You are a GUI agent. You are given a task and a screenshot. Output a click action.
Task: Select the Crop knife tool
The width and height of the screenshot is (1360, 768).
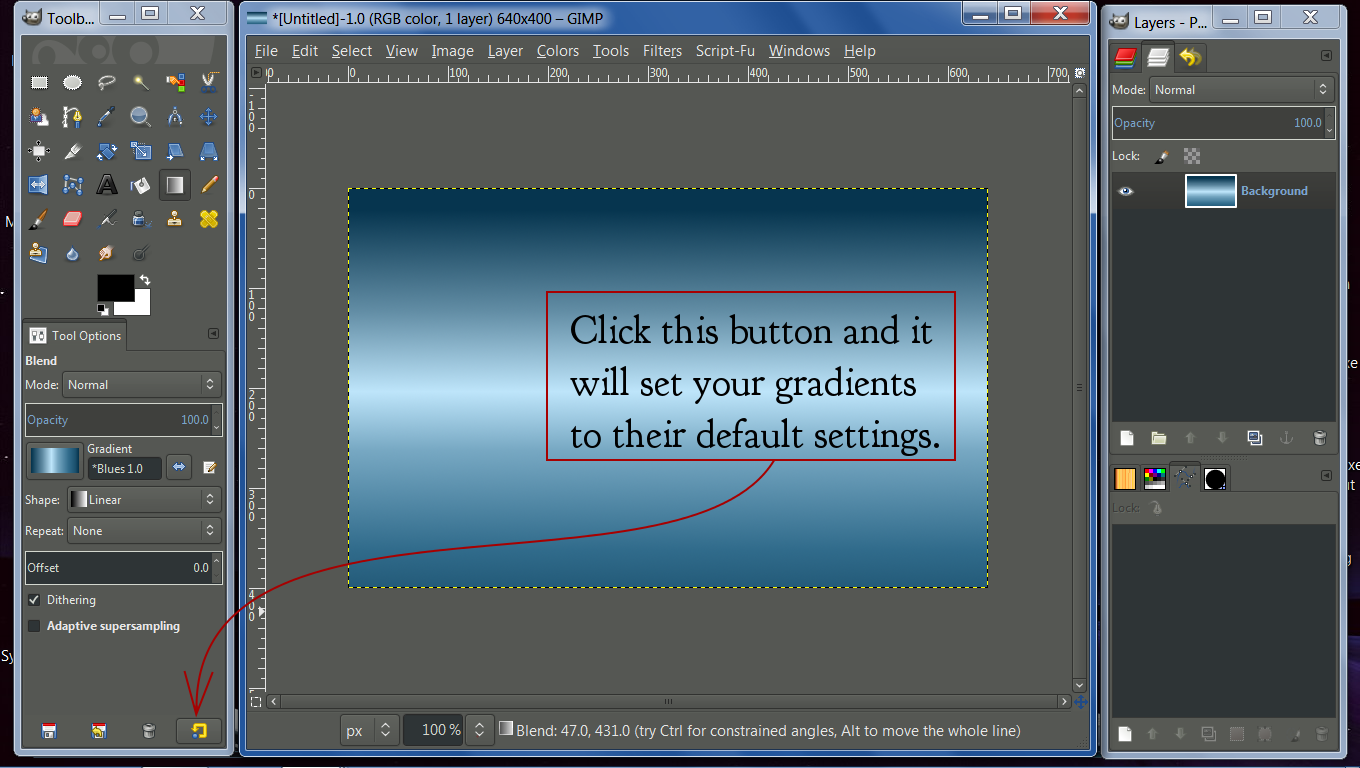[x=73, y=151]
